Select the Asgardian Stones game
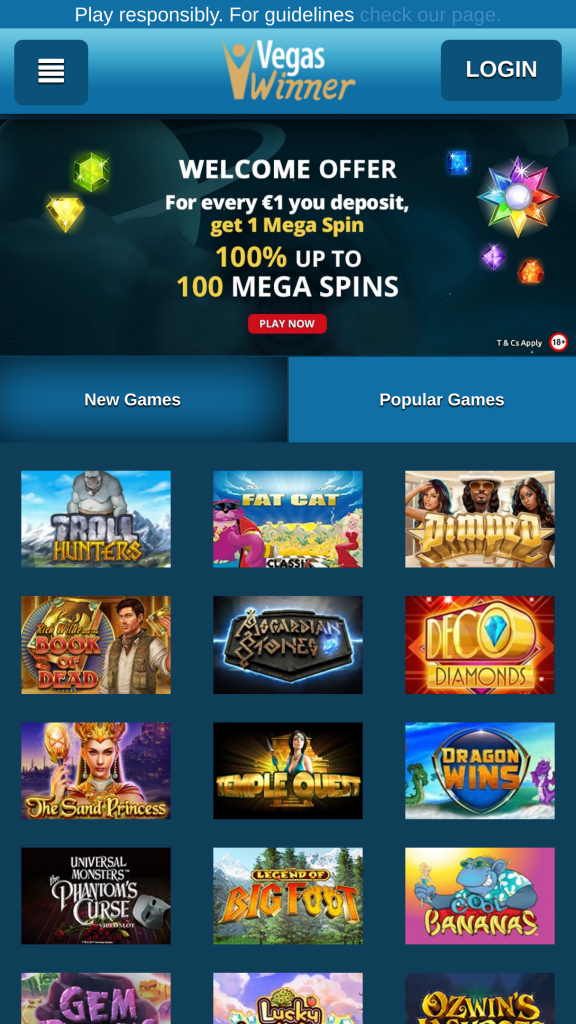 288,645
